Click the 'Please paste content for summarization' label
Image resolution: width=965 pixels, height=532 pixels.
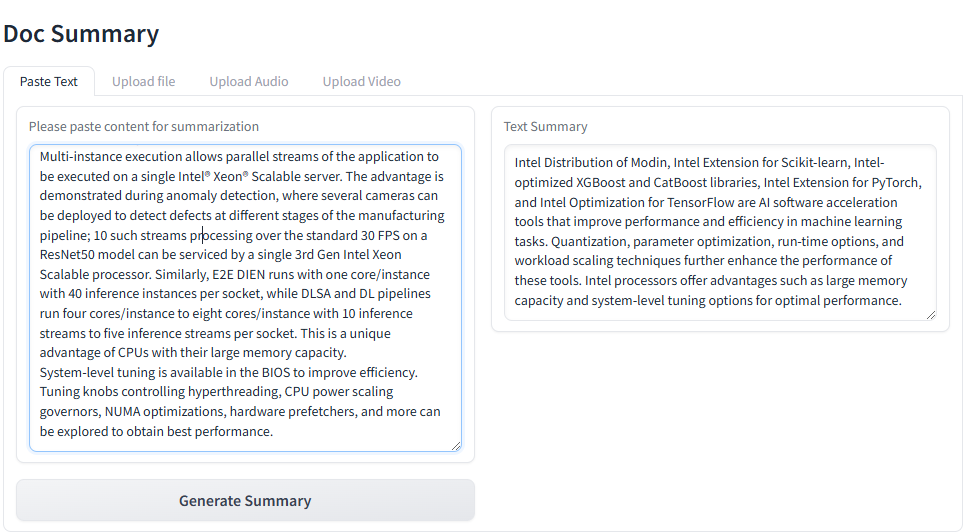144,127
